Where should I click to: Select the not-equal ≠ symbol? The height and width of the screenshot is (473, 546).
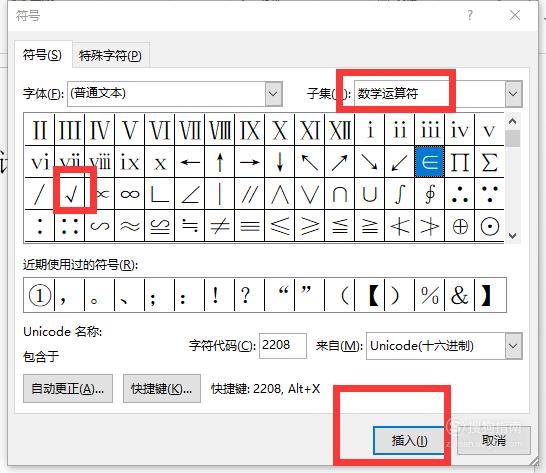click(x=220, y=226)
